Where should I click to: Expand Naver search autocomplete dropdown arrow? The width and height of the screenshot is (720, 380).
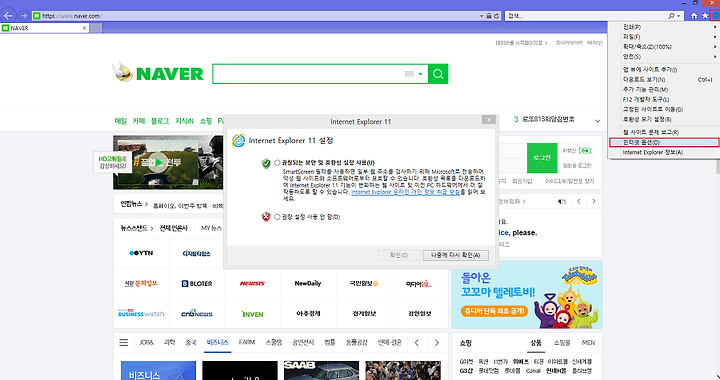[x=420, y=74]
